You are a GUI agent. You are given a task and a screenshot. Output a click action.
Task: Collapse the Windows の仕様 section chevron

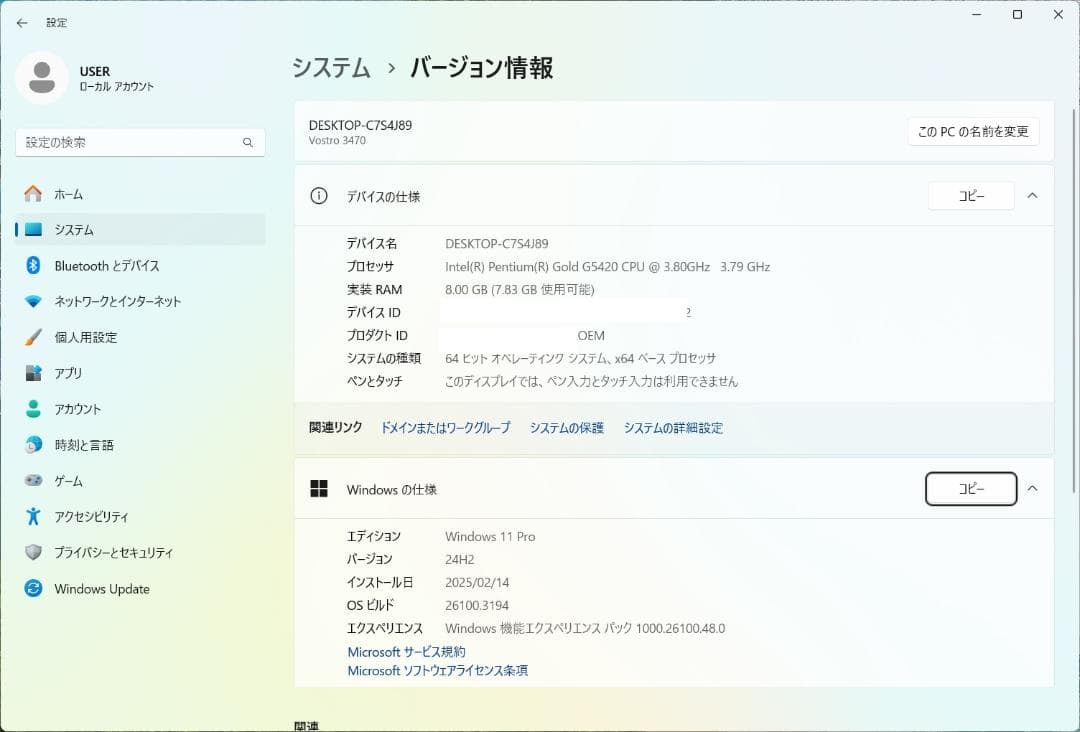coord(1032,489)
